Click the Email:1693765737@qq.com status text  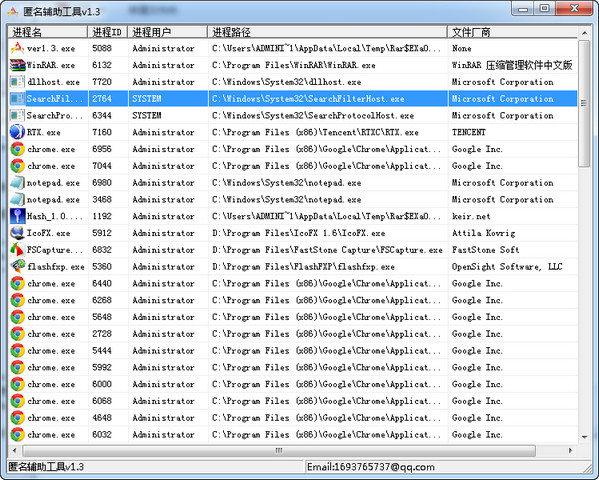[x=371, y=467]
